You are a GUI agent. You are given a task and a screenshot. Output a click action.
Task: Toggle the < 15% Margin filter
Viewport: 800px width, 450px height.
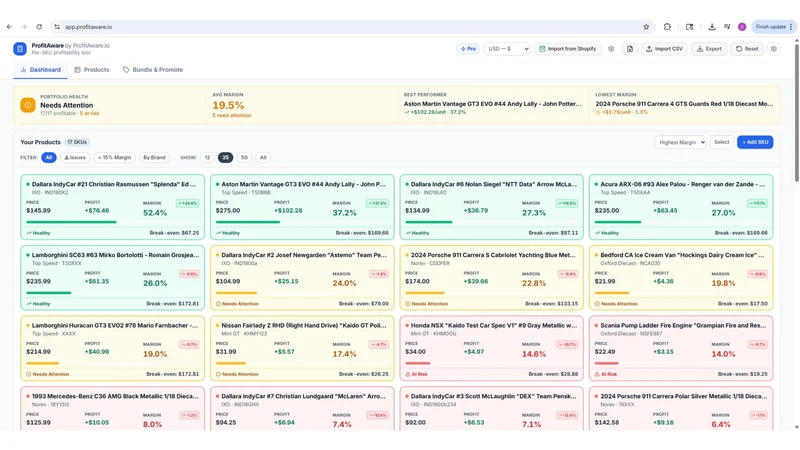(115, 158)
